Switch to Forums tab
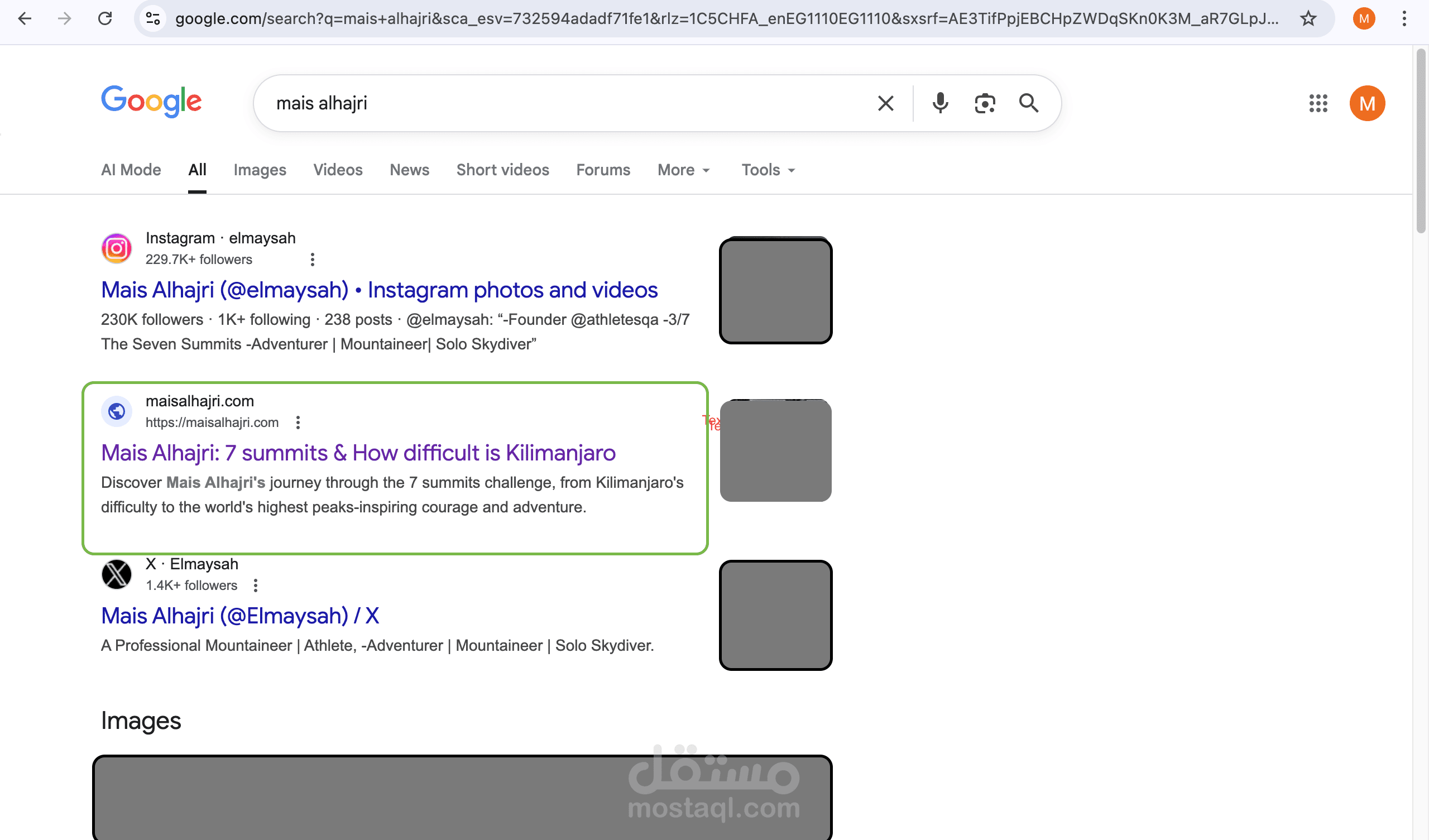The height and width of the screenshot is (840, 1429). tap(603, 170)
